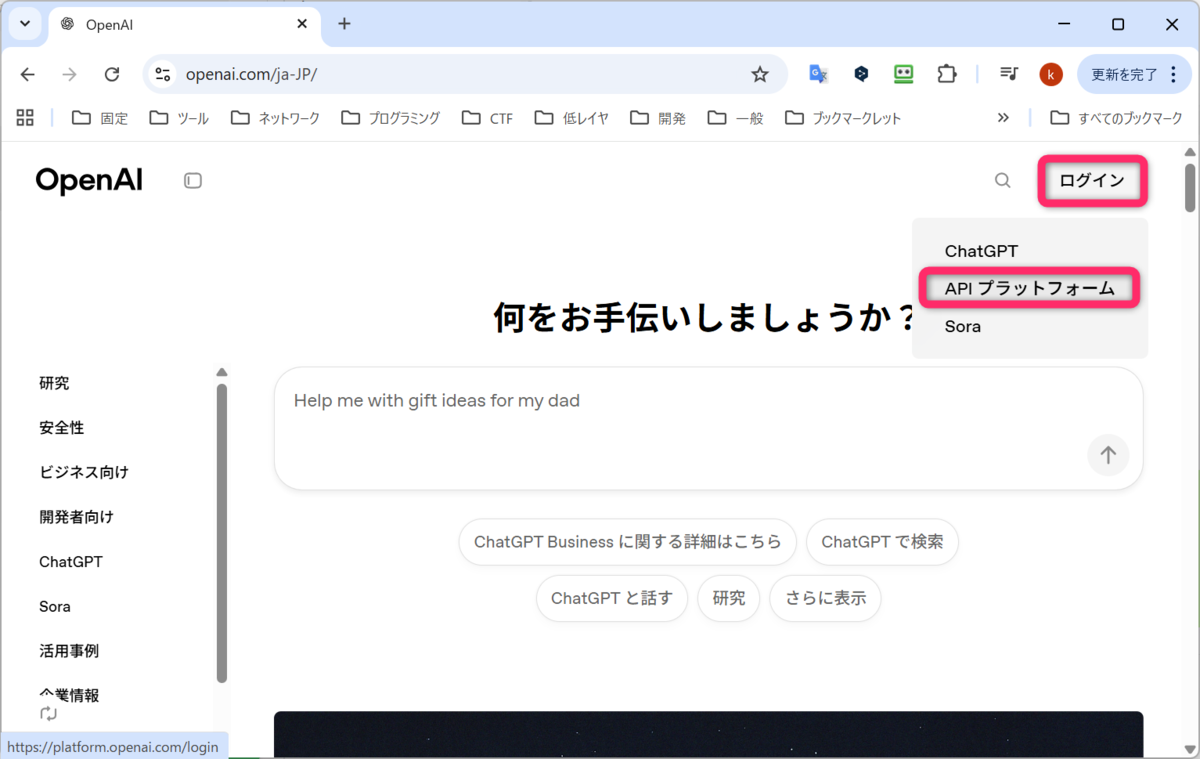Open the Google Translate extension
The width and height of the screenshot is (1200, 759).
(818, 73)
